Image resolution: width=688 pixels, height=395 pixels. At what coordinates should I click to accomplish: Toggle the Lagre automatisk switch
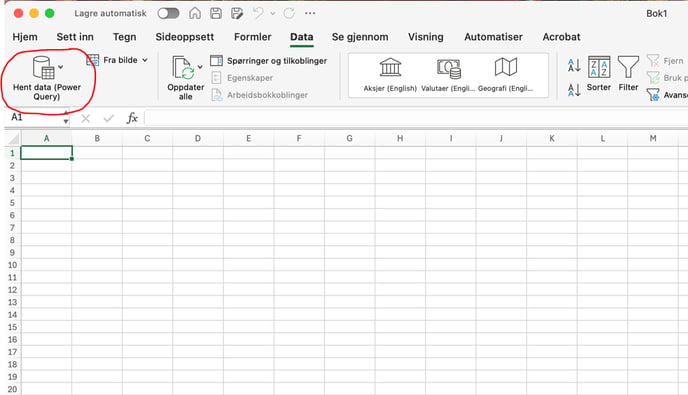(x=168, y=14)
